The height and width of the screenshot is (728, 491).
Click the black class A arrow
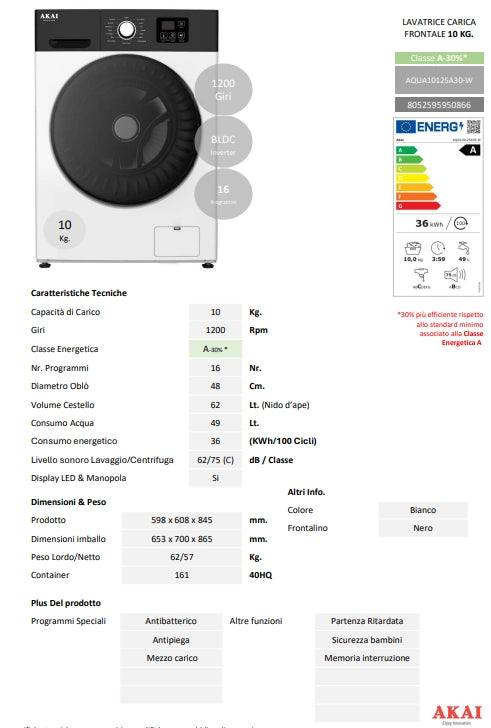coord(469,150)
